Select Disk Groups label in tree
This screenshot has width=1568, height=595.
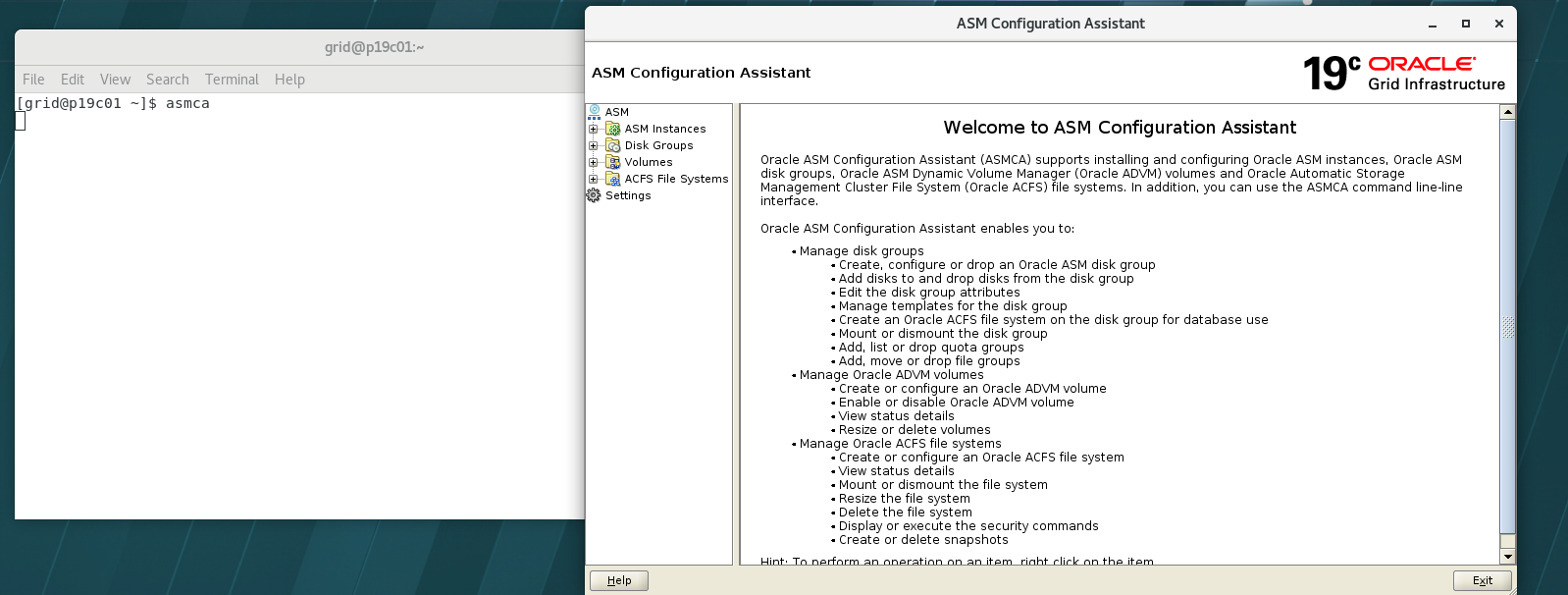pos(659,145)
